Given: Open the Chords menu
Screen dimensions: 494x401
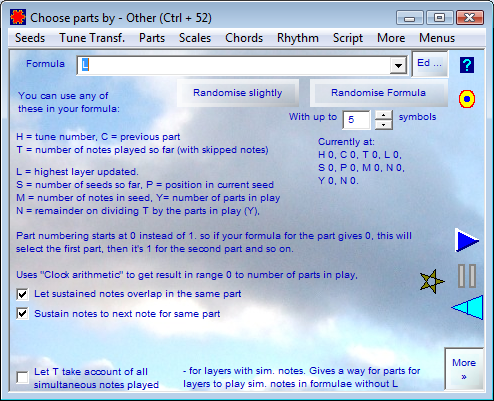Looking at the screenshot, I should tap(244, 38).
